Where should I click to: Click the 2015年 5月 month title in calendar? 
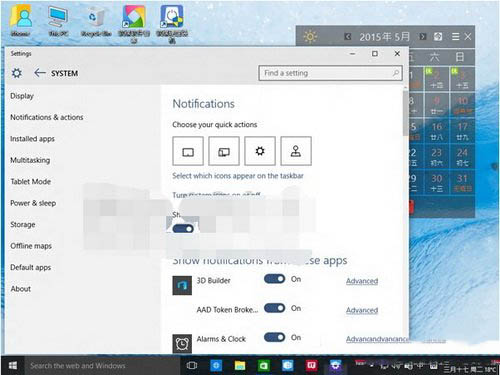pos(385,36)
